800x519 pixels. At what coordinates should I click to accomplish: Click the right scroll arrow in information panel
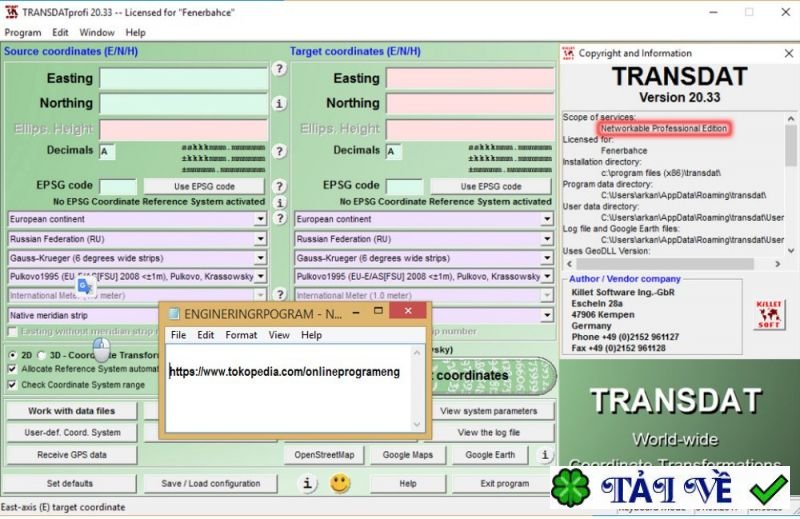coord(778,264)
